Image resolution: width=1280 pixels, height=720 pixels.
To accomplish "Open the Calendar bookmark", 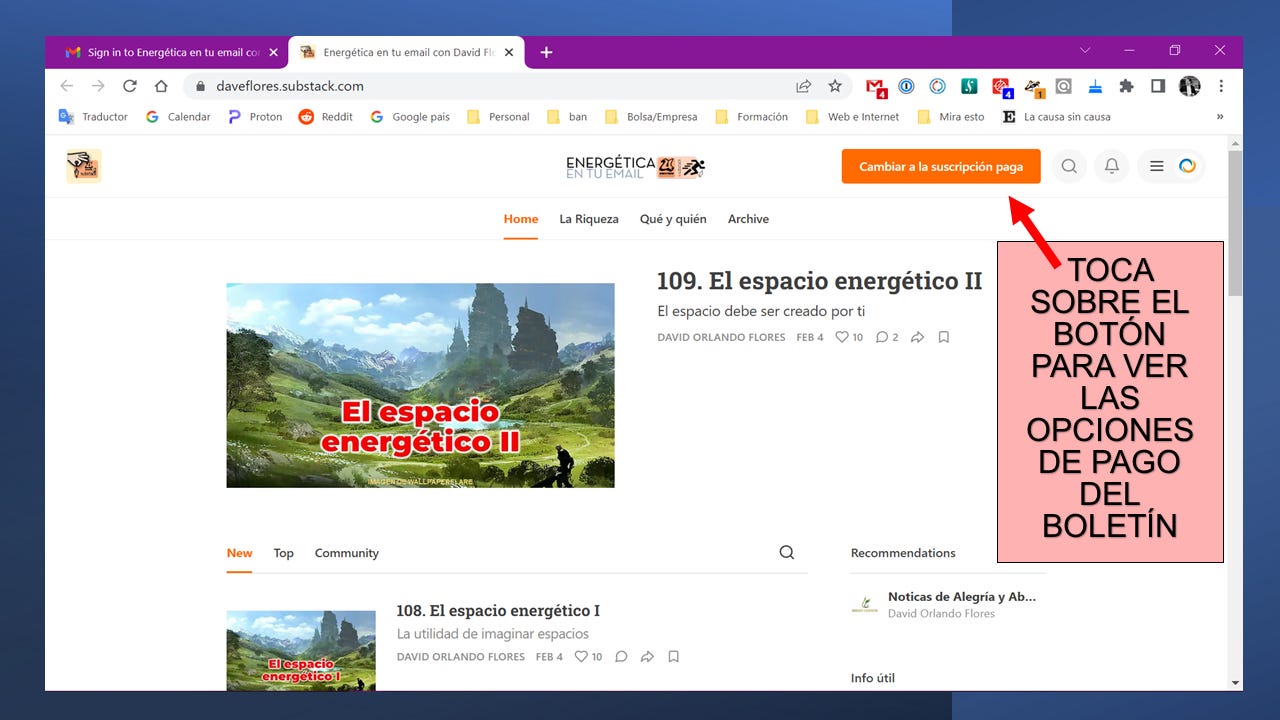I will coord(178,117).
